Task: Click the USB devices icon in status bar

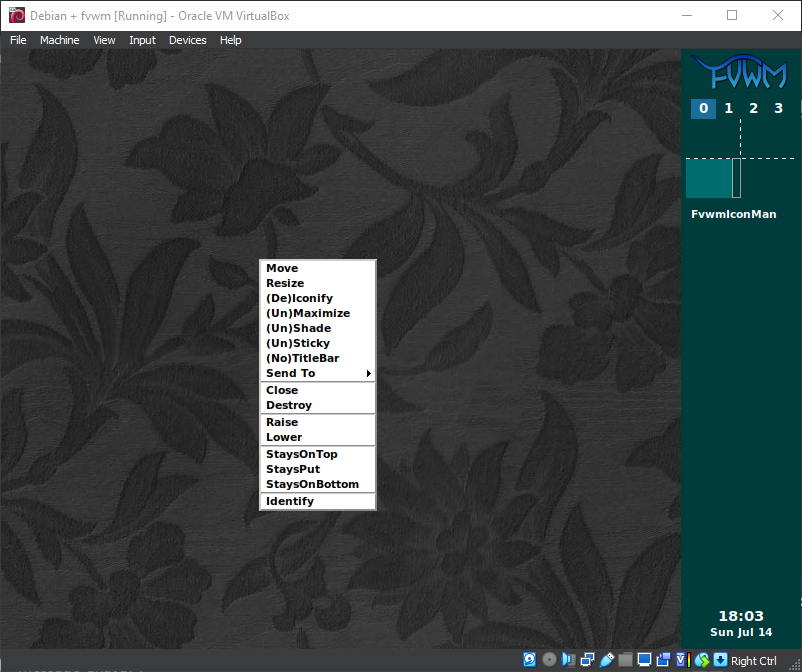Action: click(606, 660)
